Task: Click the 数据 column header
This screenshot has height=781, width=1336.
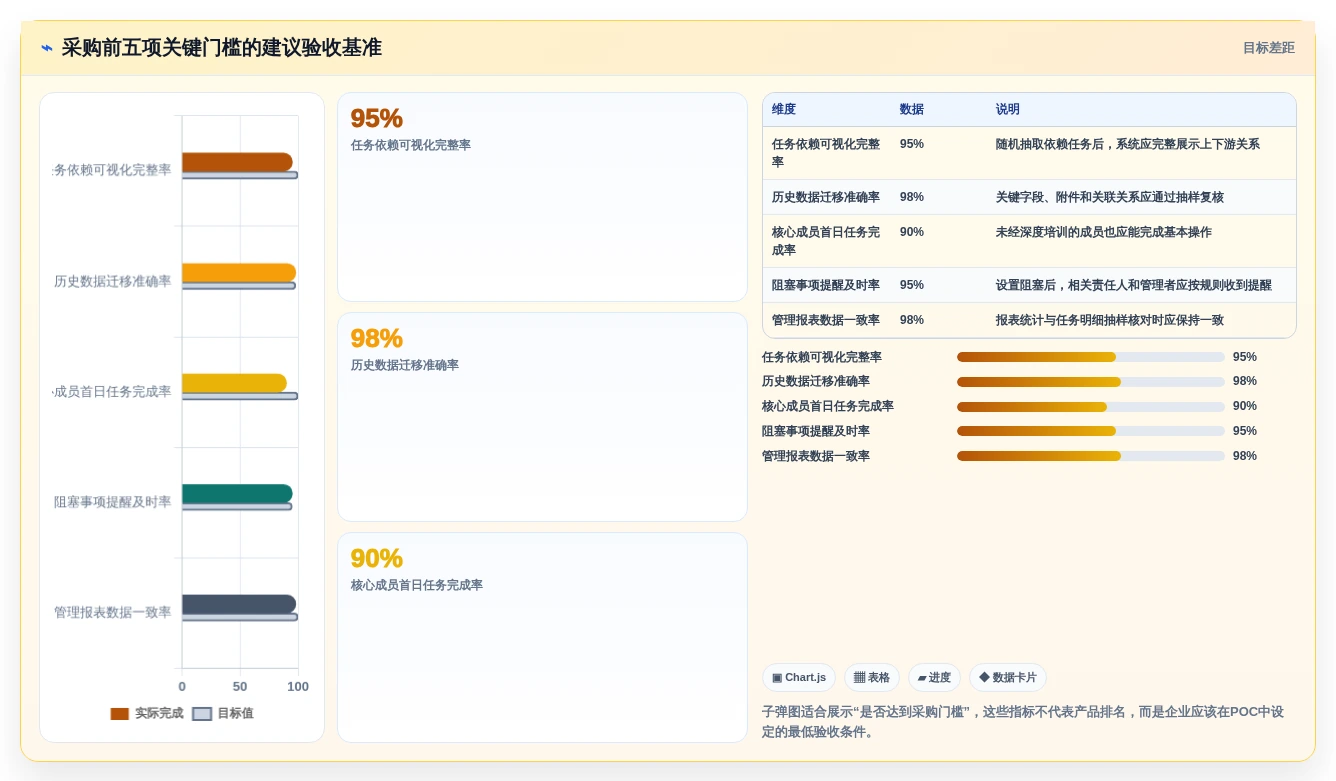Action: pyautogui.click(x=912, y=110)
